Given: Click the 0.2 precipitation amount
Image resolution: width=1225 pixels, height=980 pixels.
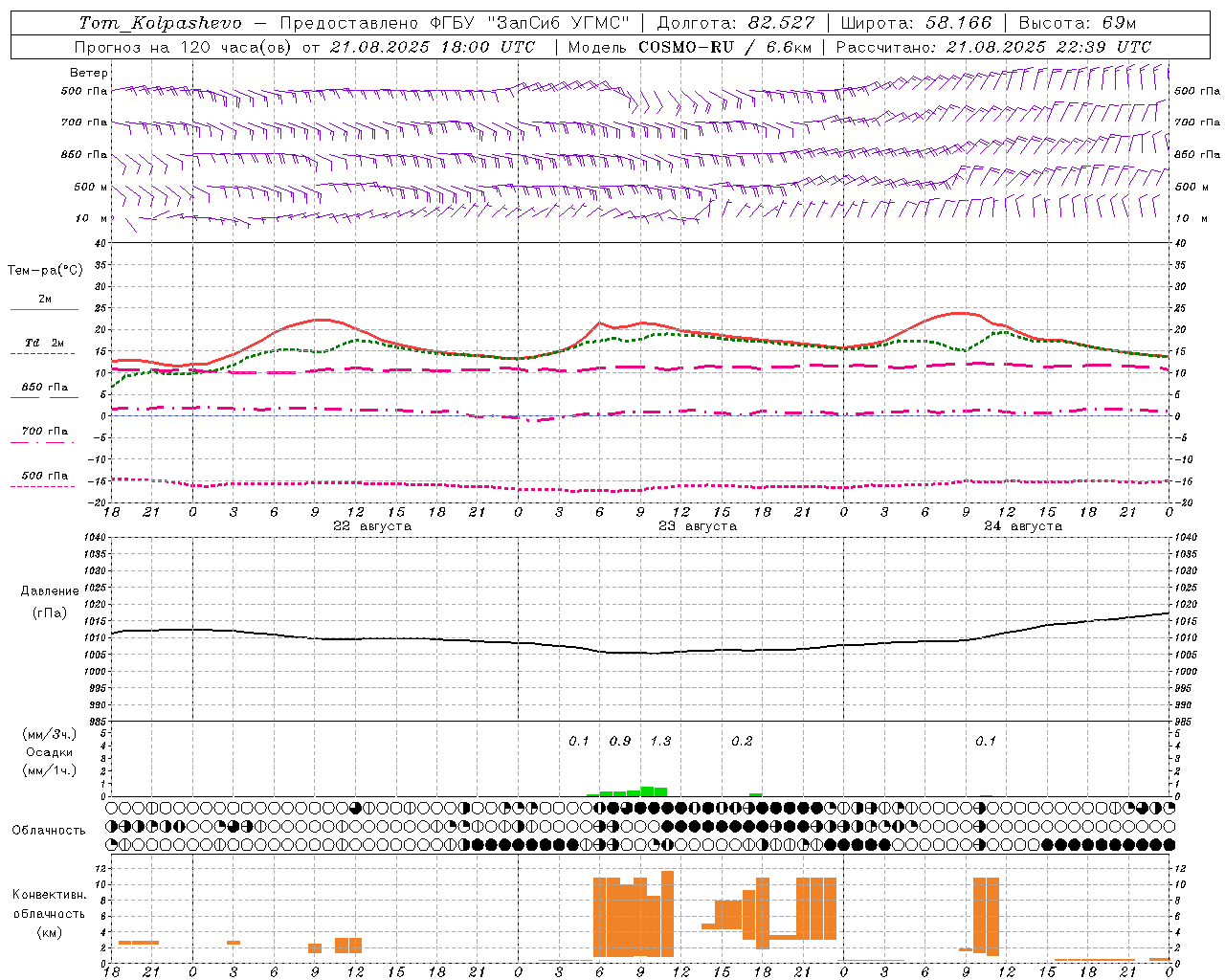Looking at the screenshot, I should (x=742, y=741).
